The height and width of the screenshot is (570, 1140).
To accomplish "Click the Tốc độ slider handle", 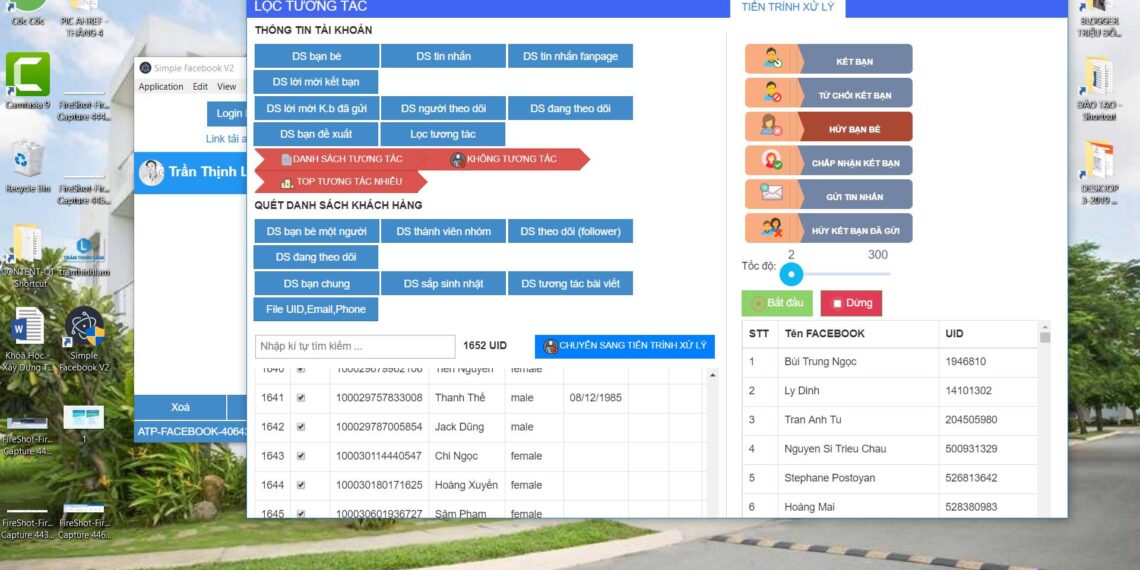I will (791, 274).
